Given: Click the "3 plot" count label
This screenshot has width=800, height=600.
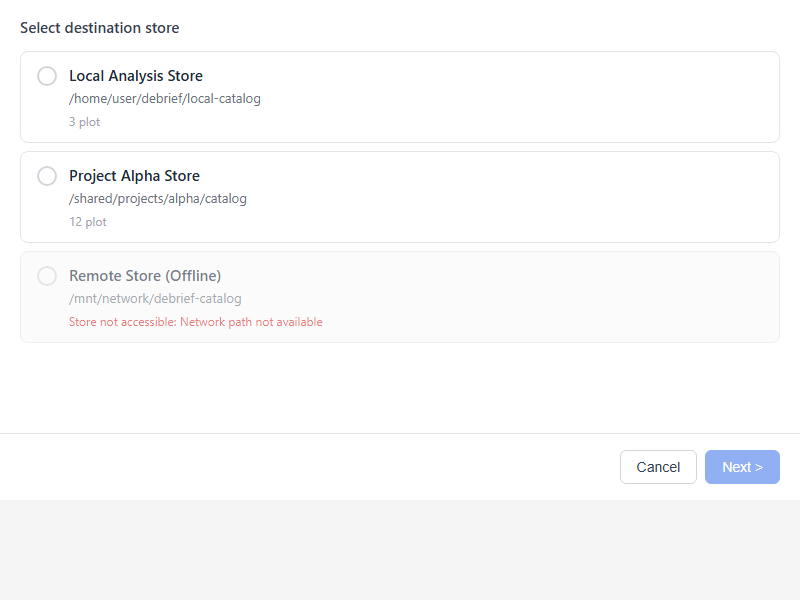Looking at the screenshot, I should tap(84, 122).
